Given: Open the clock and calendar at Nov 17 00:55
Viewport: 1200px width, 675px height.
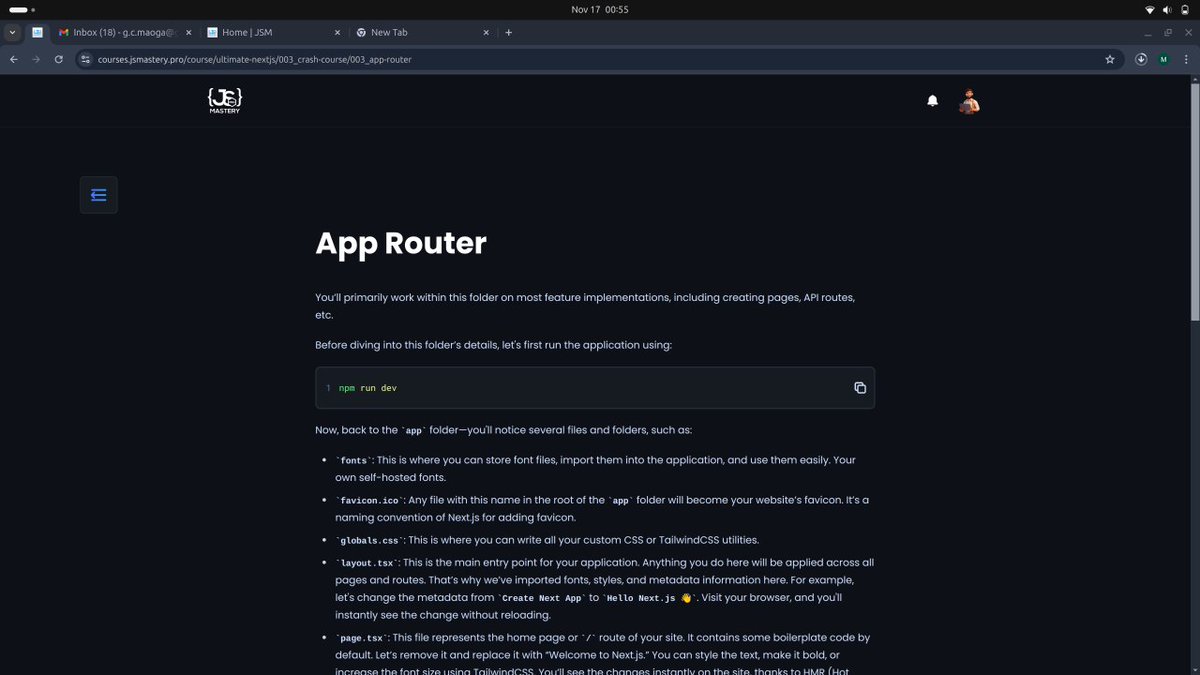Looking at the screenshot, I should [x=600, y=9].
